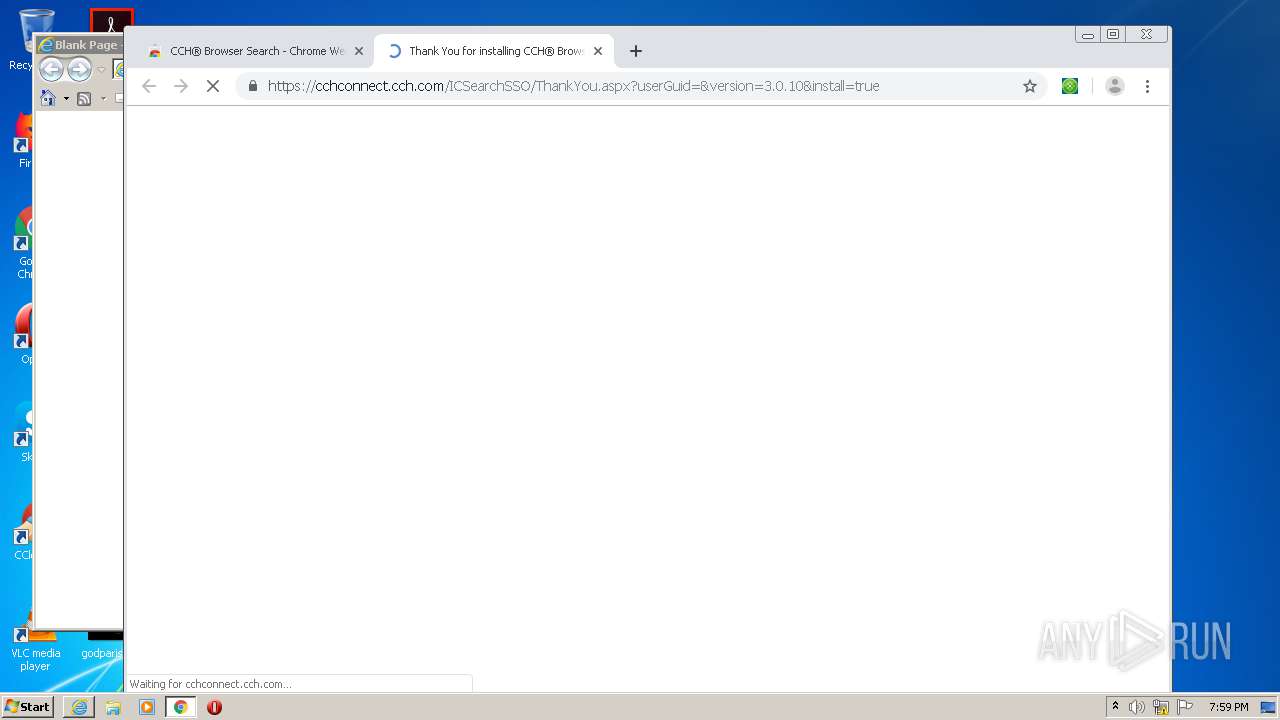Open the Windows Start menu
Image resolution: width=1280 pixels, height=720 pixels.
pos(27,707)
